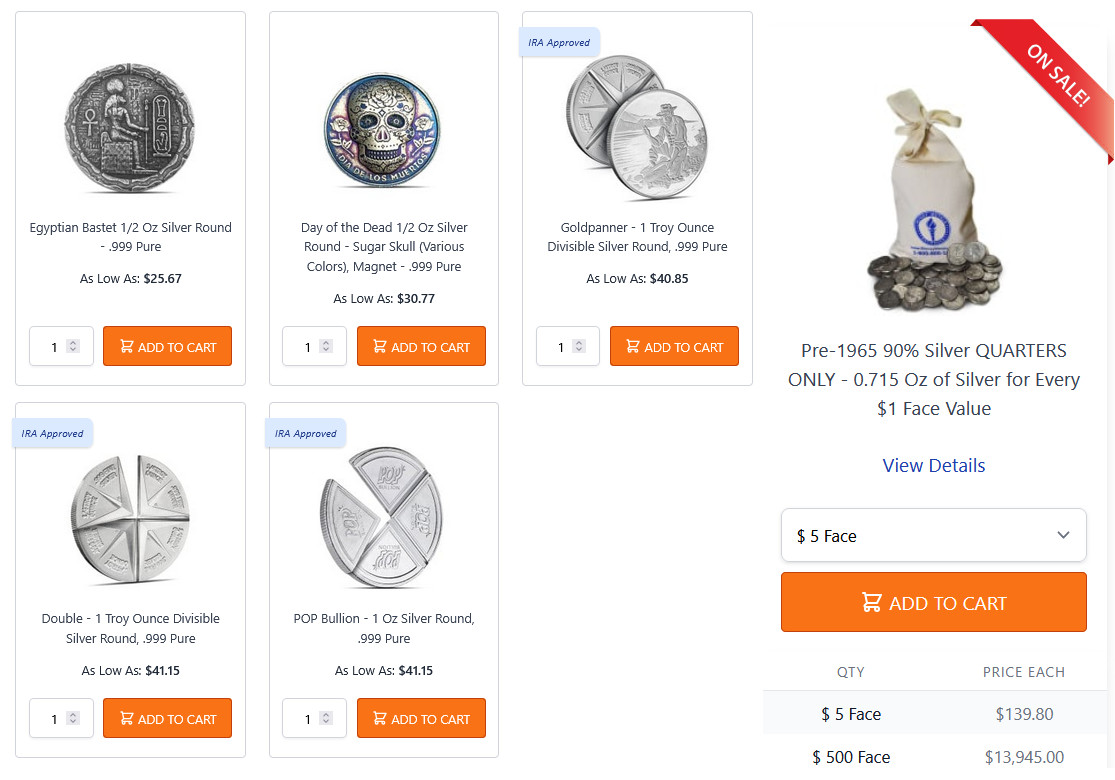
Task: Click quantity field for Double divisible round
Action: tap(55, 719)
